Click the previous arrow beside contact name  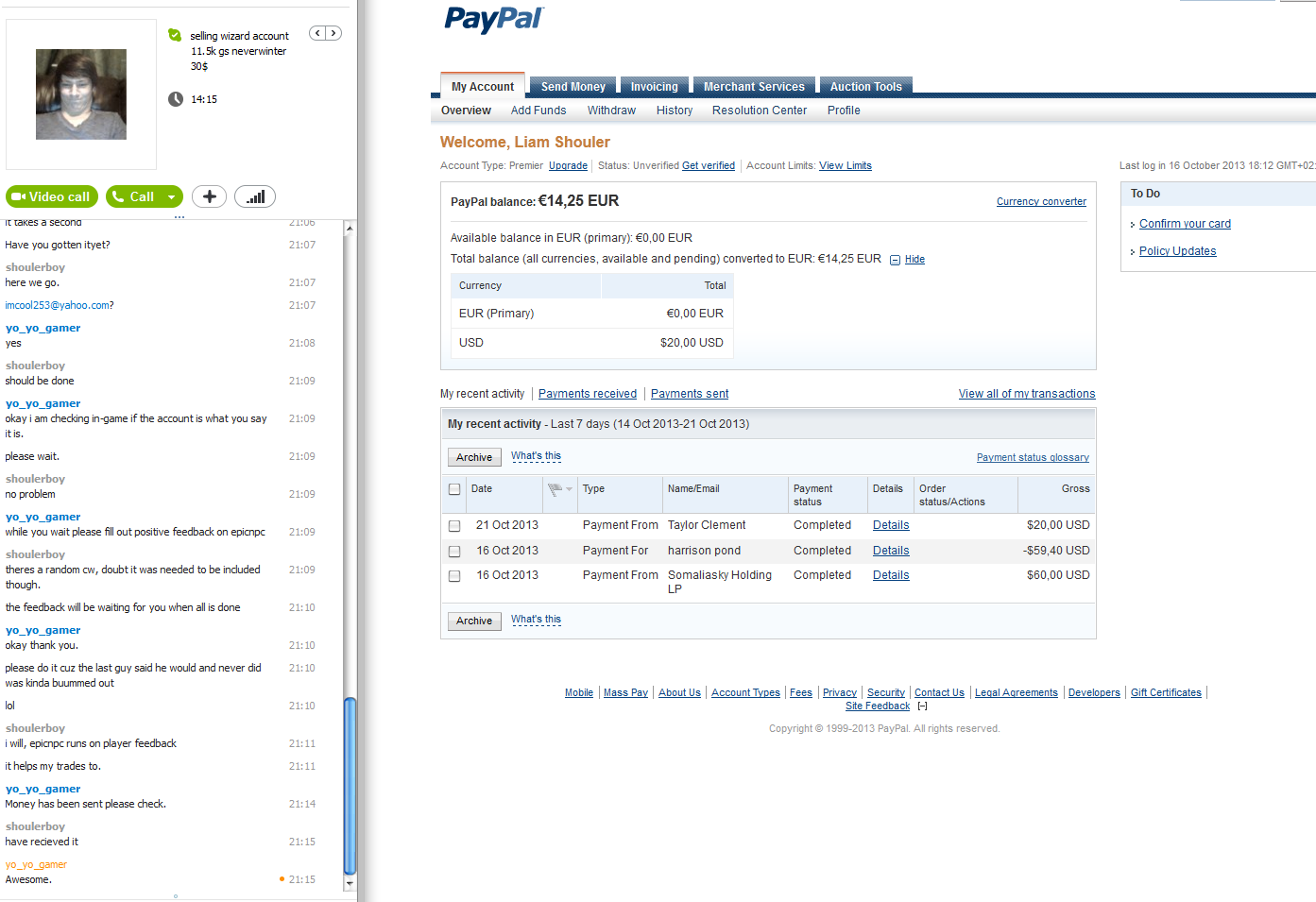[318, 33]
